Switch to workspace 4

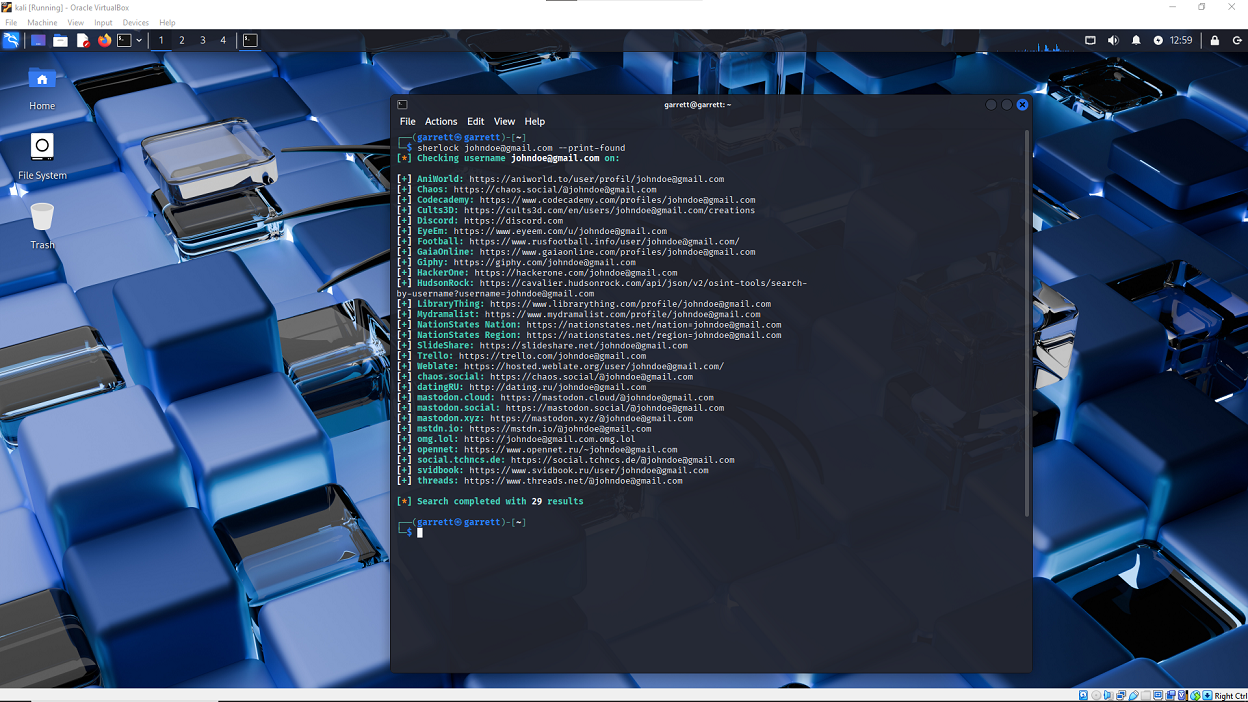[x=223, y=40]
